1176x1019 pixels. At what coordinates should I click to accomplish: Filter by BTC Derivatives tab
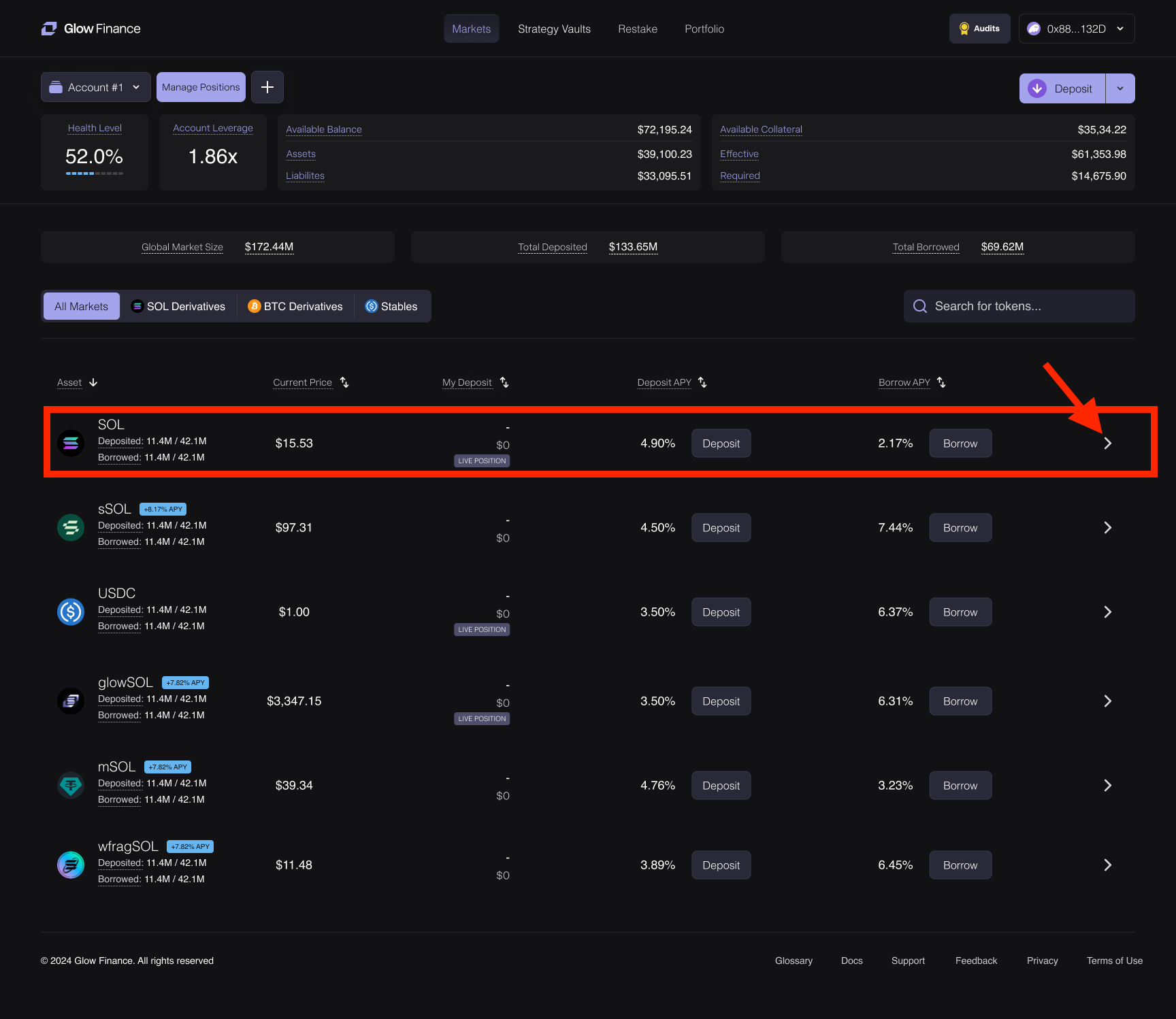295,306
